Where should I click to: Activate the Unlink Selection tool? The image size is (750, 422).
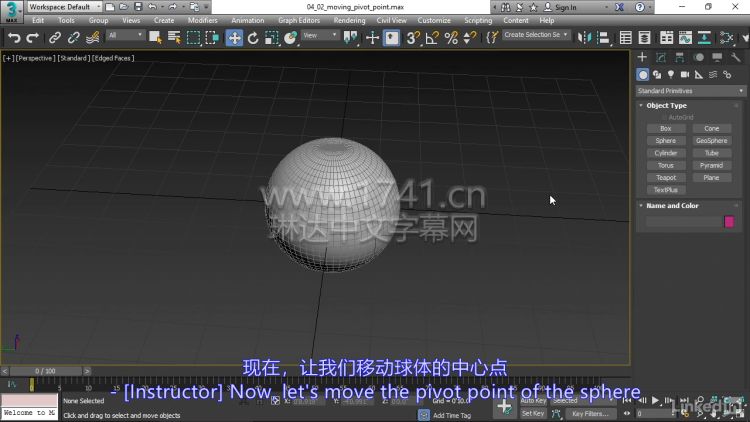[x=73, y=38]
